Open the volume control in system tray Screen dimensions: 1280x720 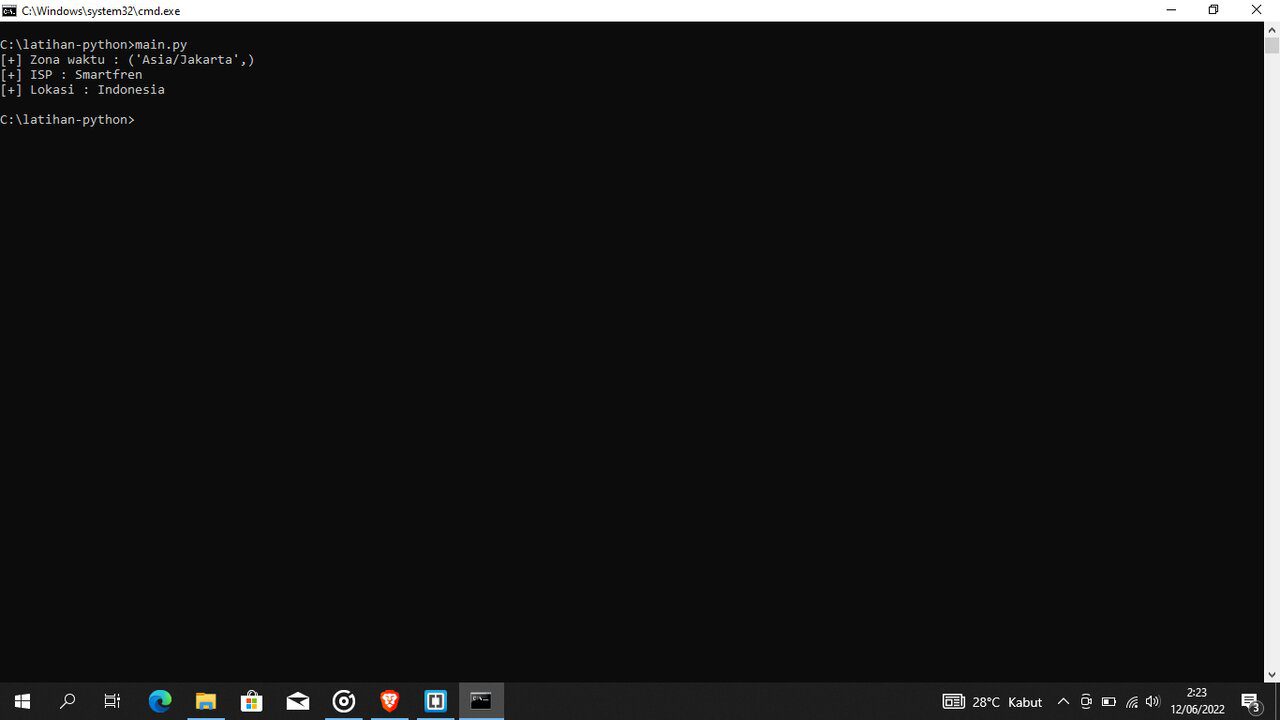[x=1153, y=702]
